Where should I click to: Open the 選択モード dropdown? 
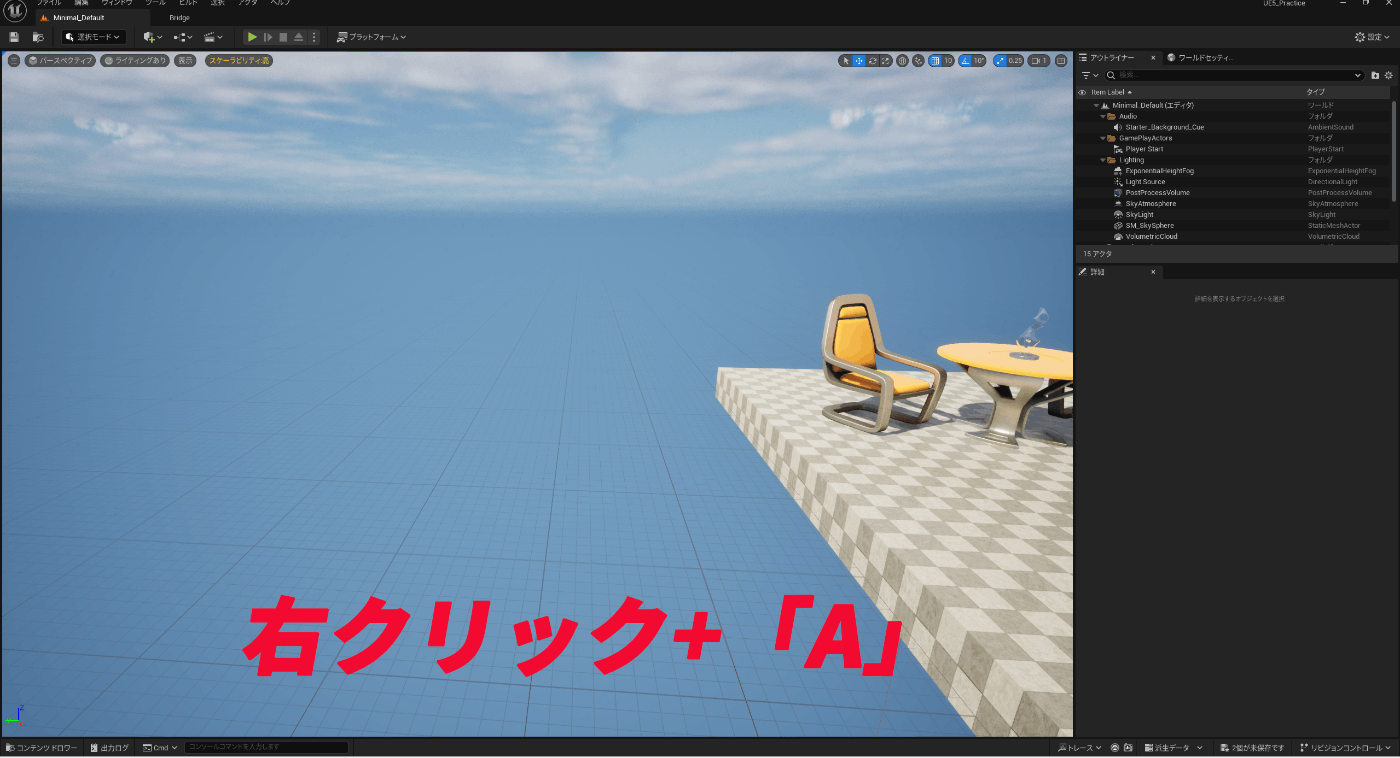tap(94, 37)
